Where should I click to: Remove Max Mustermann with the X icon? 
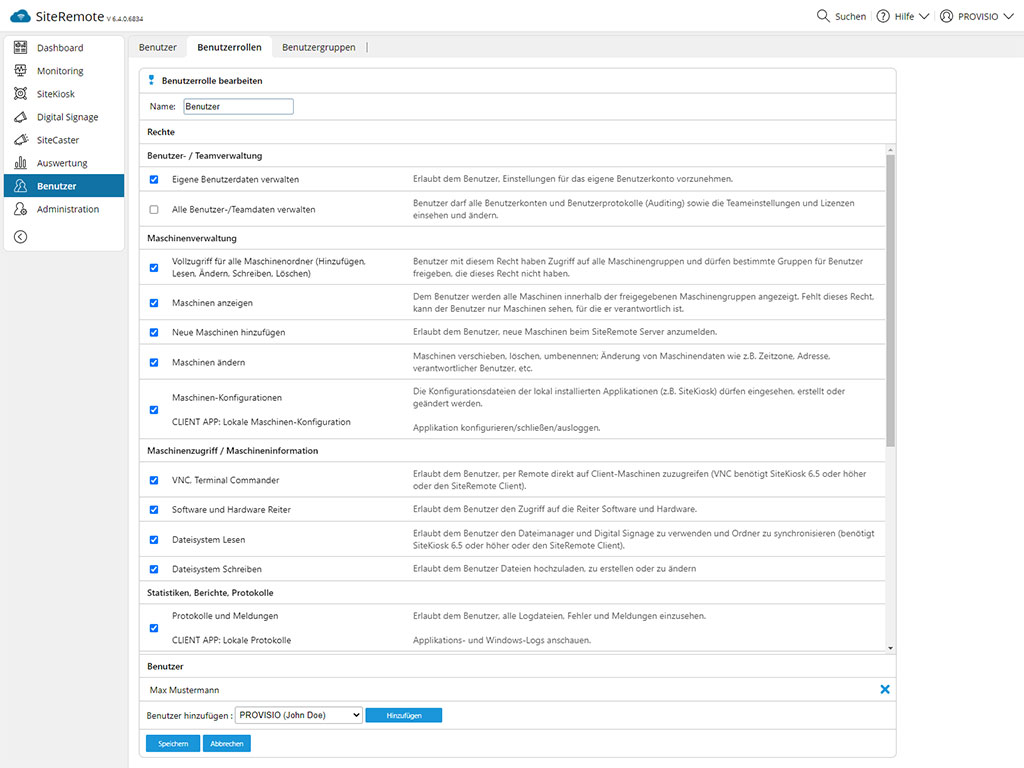884,690
